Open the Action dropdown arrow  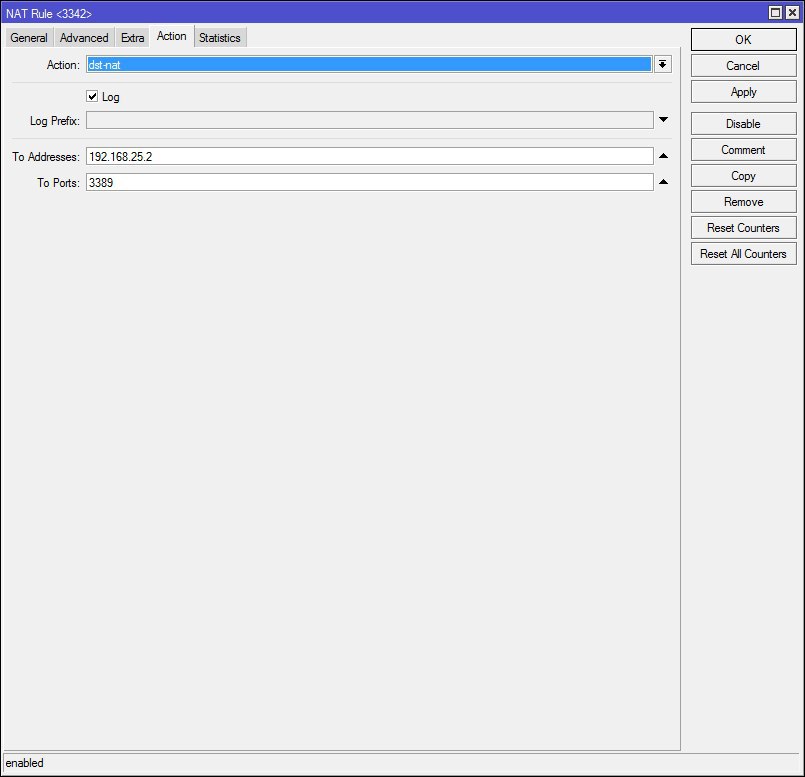pos(663,65)
